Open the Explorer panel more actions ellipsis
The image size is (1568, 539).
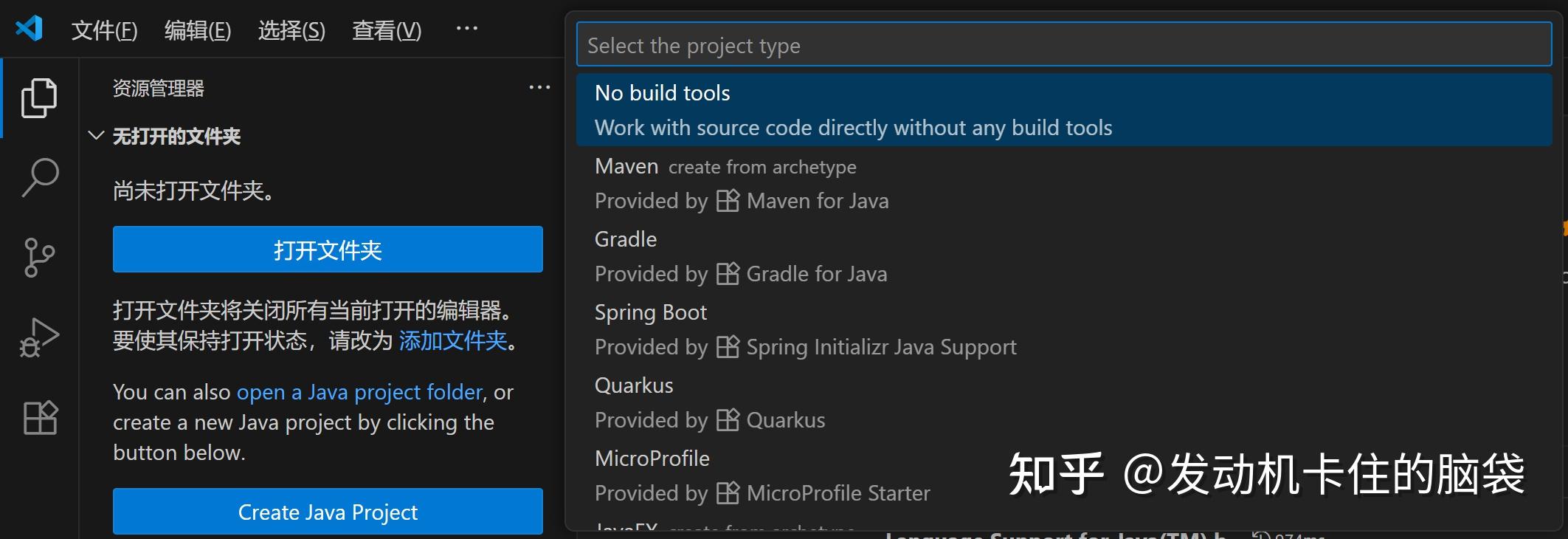[x=539, y=88]
